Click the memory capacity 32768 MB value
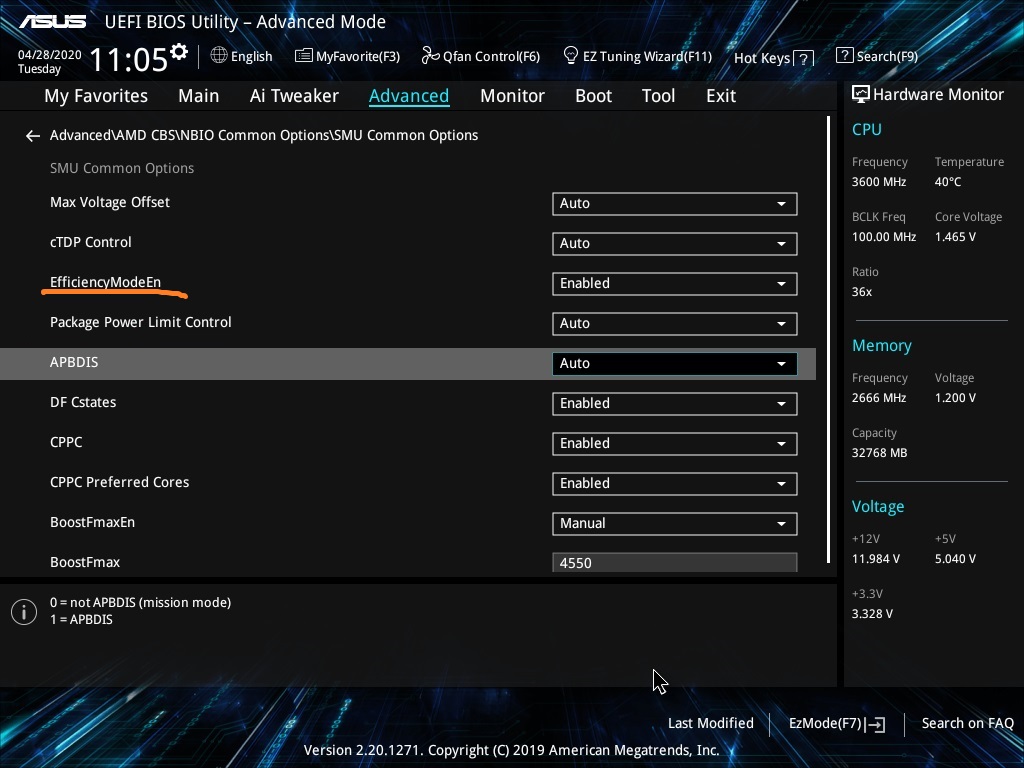Viewport: 1024px width, 768px height. [880, 453]
